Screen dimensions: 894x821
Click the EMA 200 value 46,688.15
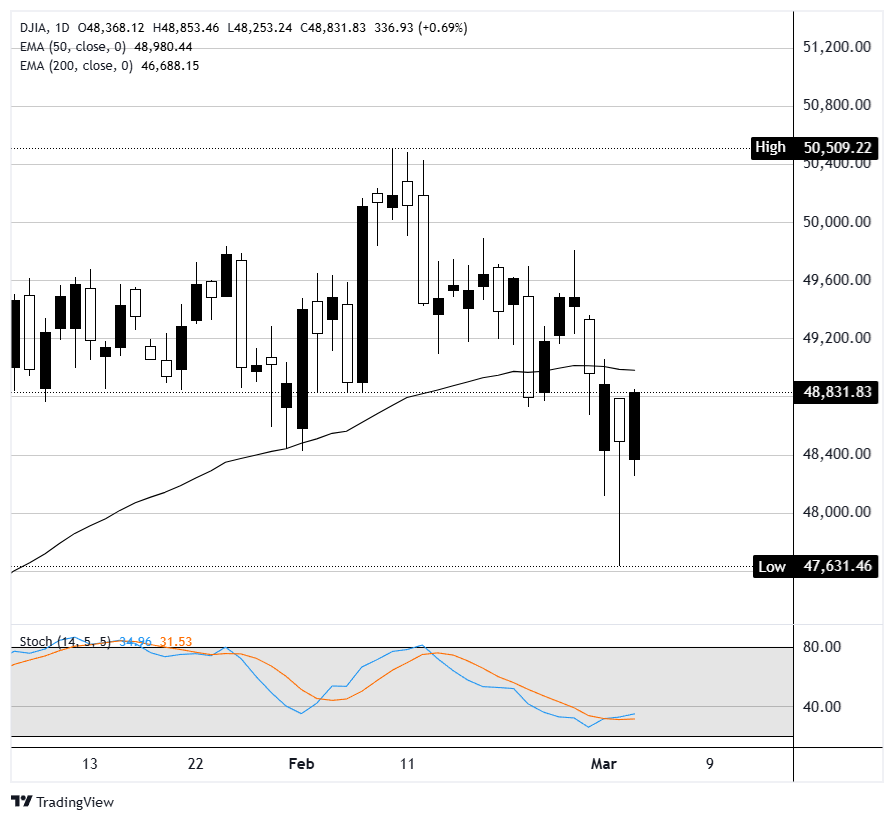[171, 65]
